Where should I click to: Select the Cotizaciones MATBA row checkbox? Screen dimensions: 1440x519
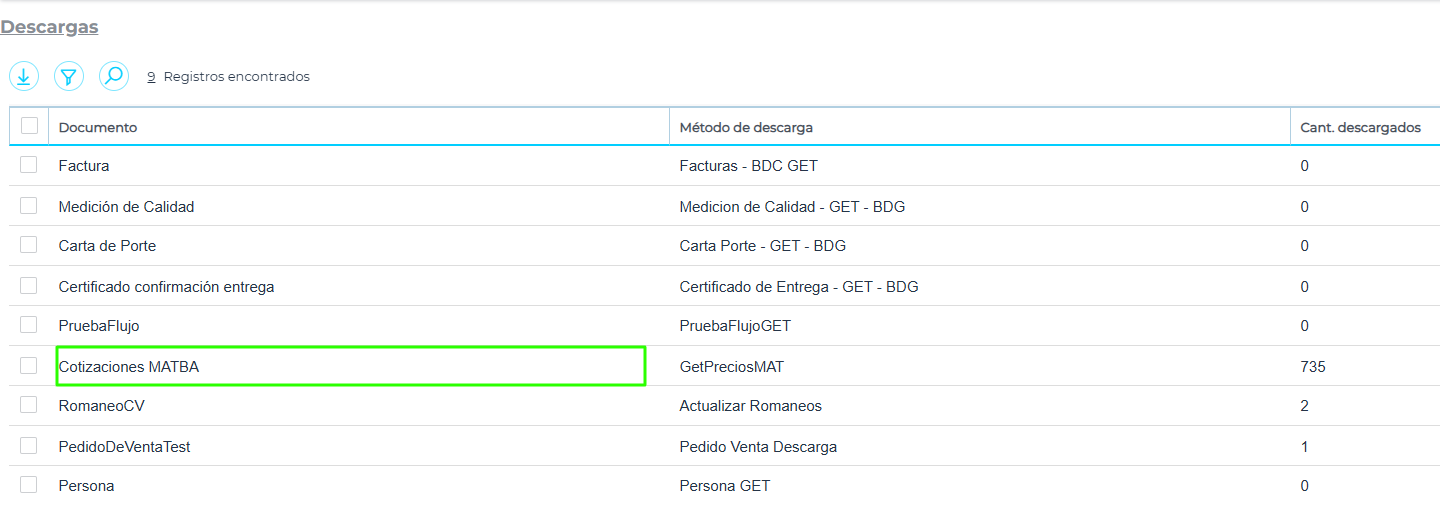tap(29, 366)
